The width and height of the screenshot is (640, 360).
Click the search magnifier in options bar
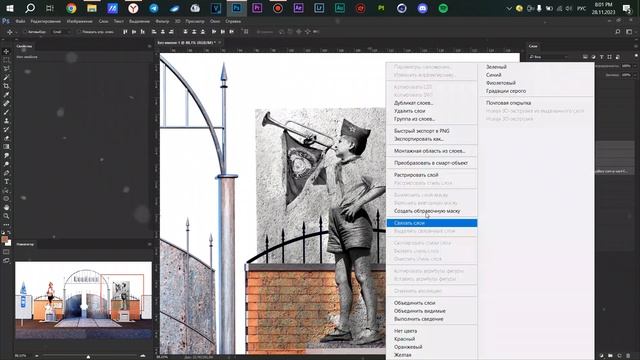point(618,31)
